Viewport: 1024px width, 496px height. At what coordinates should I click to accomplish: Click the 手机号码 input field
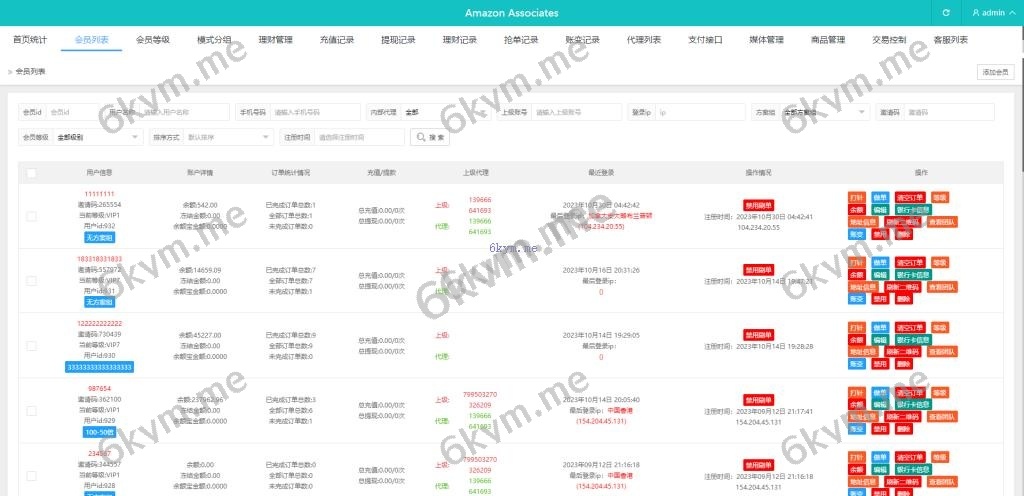tap(314, 112)
